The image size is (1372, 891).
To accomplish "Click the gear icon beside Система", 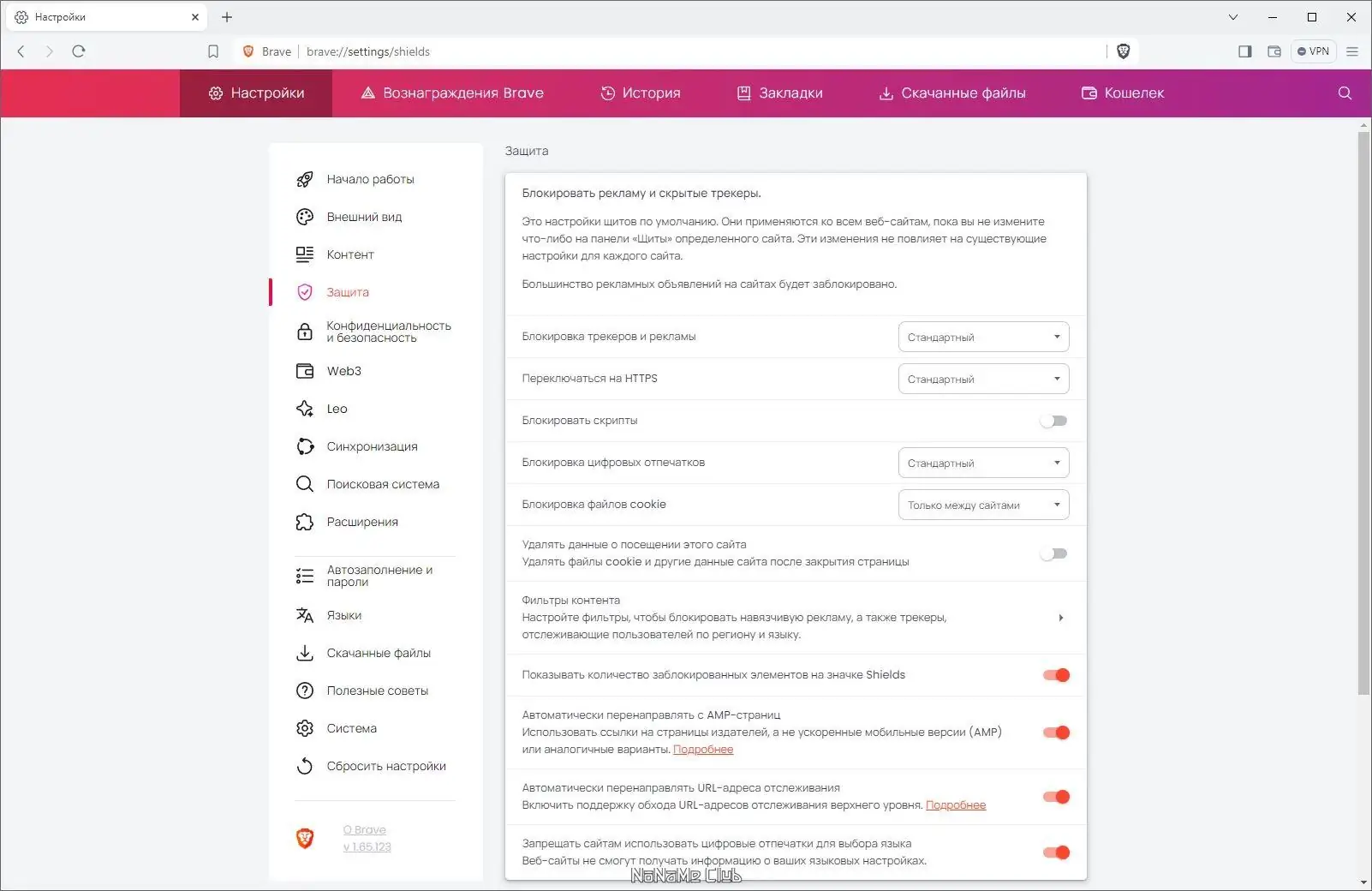I will pyautogui.click(x=305, y=728).
